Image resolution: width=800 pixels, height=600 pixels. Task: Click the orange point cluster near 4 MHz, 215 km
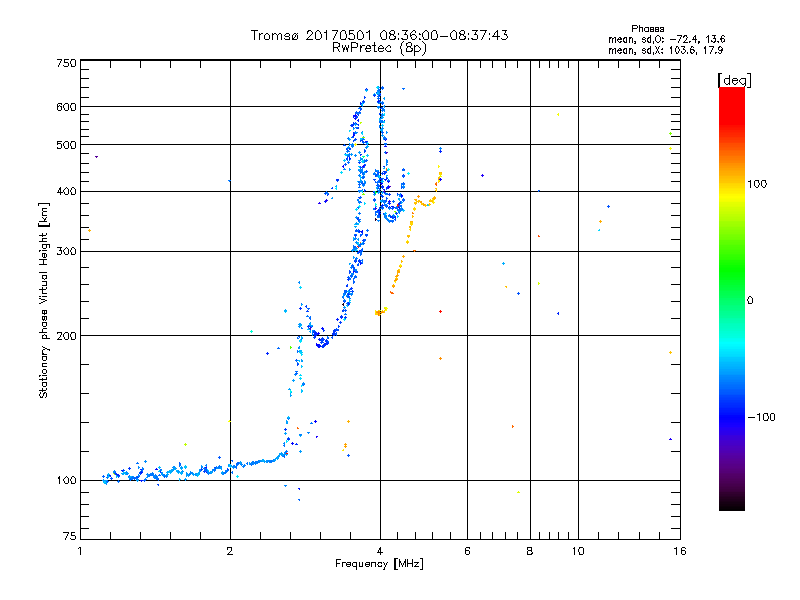tap(380, 312)
